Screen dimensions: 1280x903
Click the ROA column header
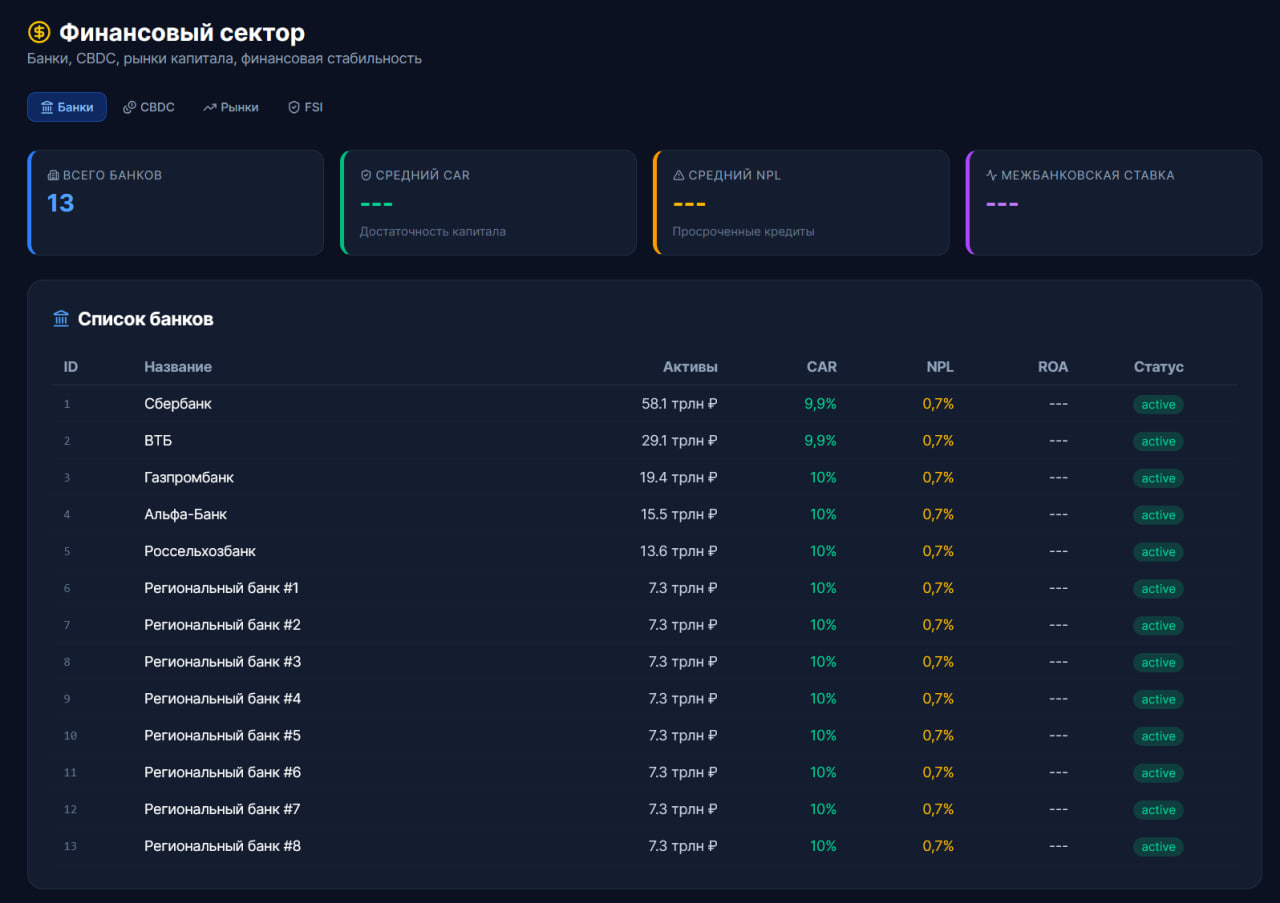(1053, 367)
